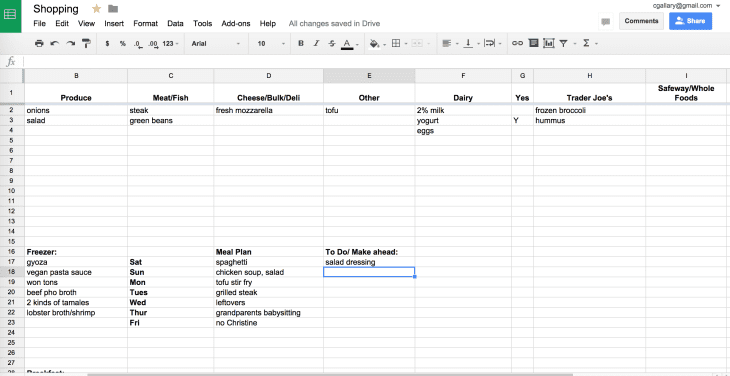Toggle bold formatting

point(301,43)
